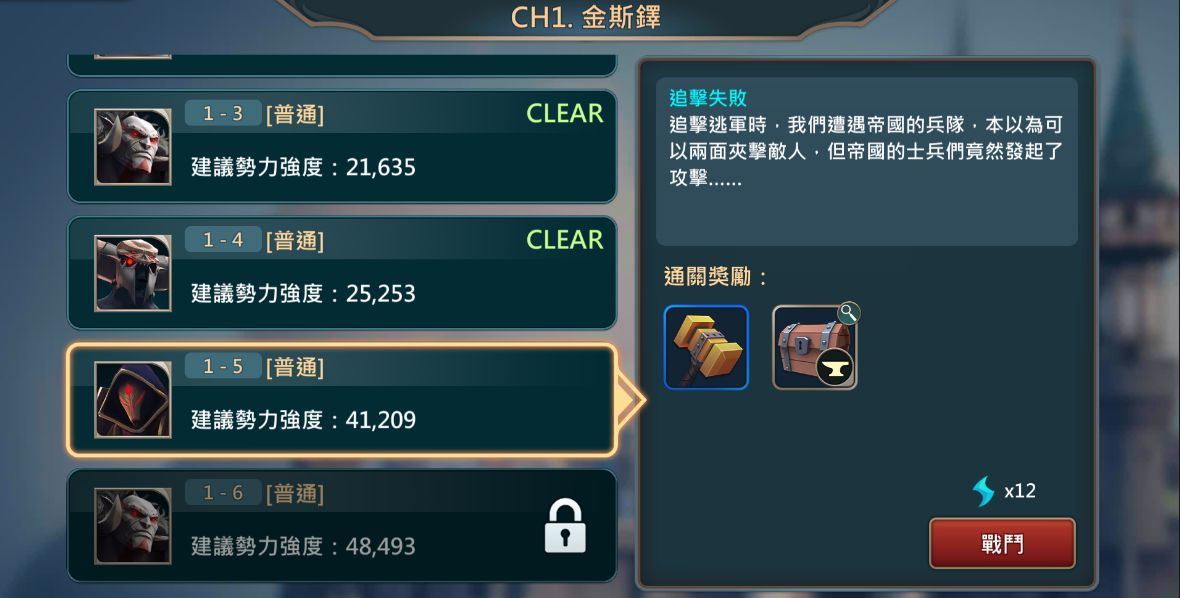Screen dimensions: 1180x598
Task: Click the skull-helmet enemy portrait for 1-4
Action: click(132, 273)
